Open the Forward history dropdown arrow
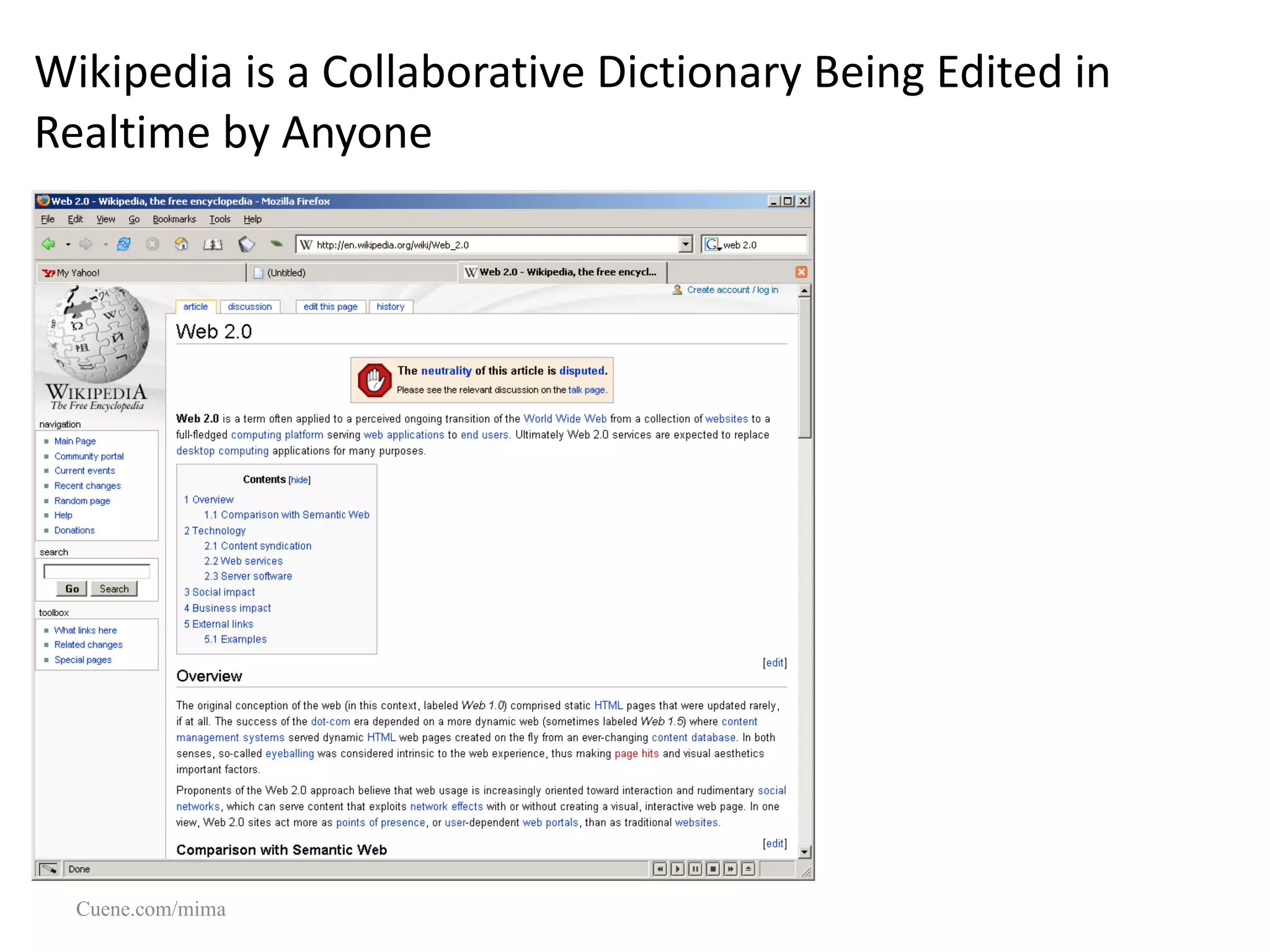Viewport: 1270px width, 952px height. tap(106, 245)
